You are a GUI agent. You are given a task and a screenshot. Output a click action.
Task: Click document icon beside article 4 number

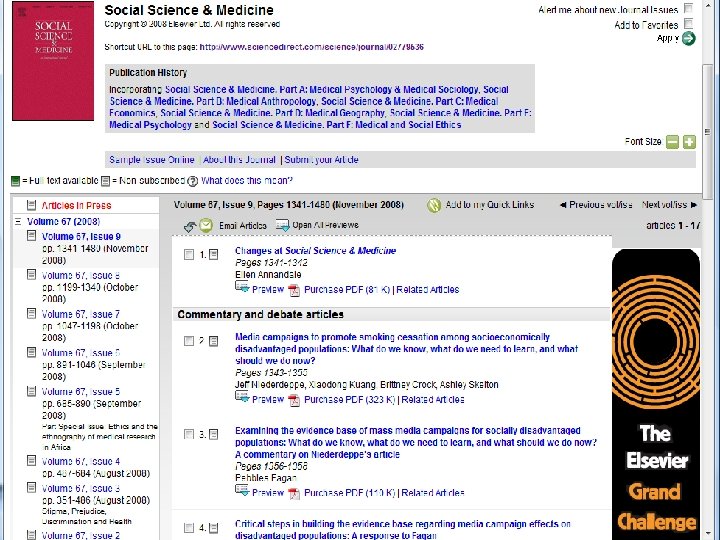pos(214,528)
